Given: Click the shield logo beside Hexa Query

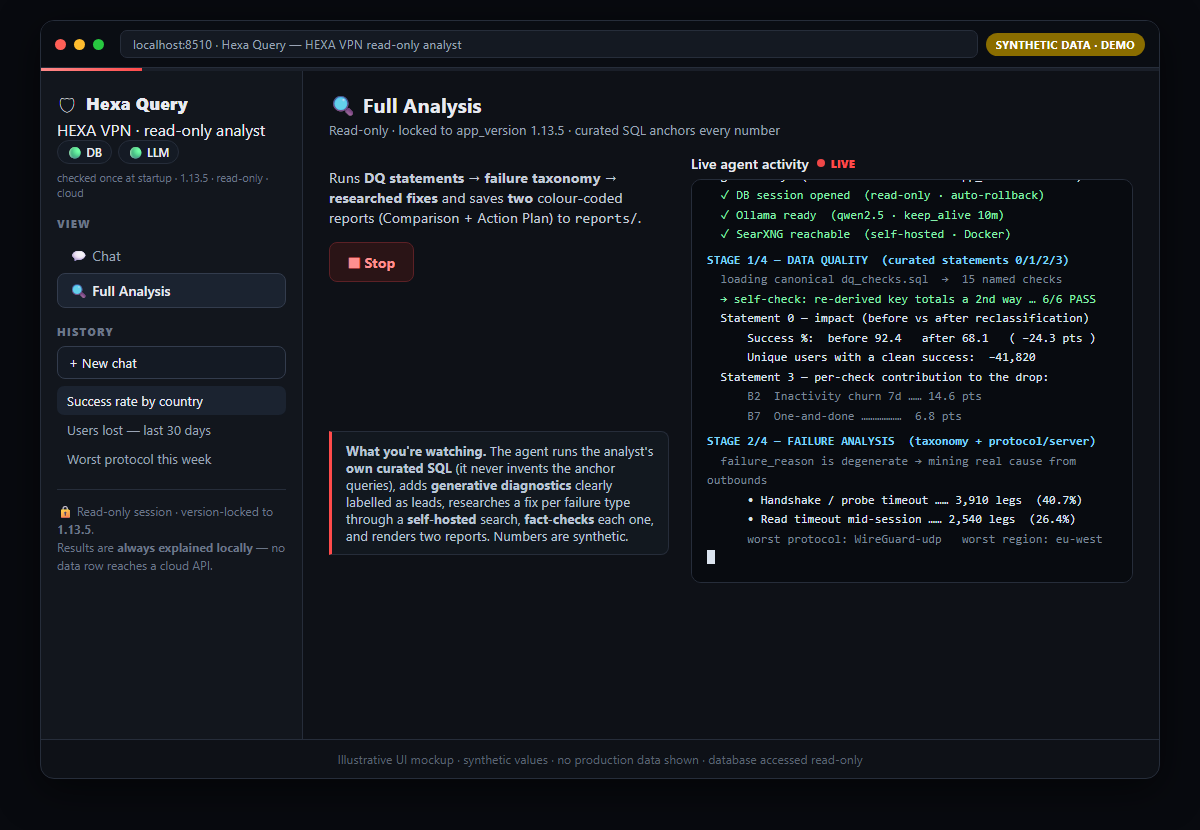Looking at the screenshot, I should [67, 105].
